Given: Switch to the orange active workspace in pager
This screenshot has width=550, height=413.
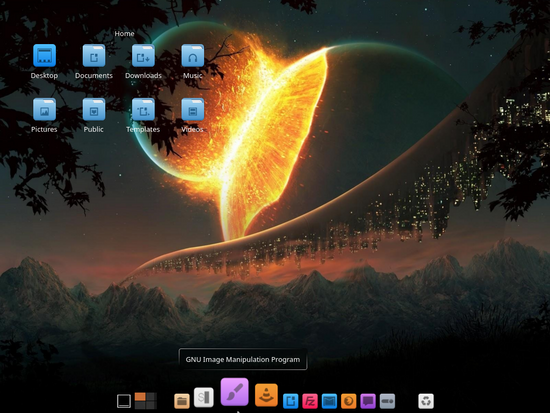Looking at the screenshot, I should (x=140, y=397).
